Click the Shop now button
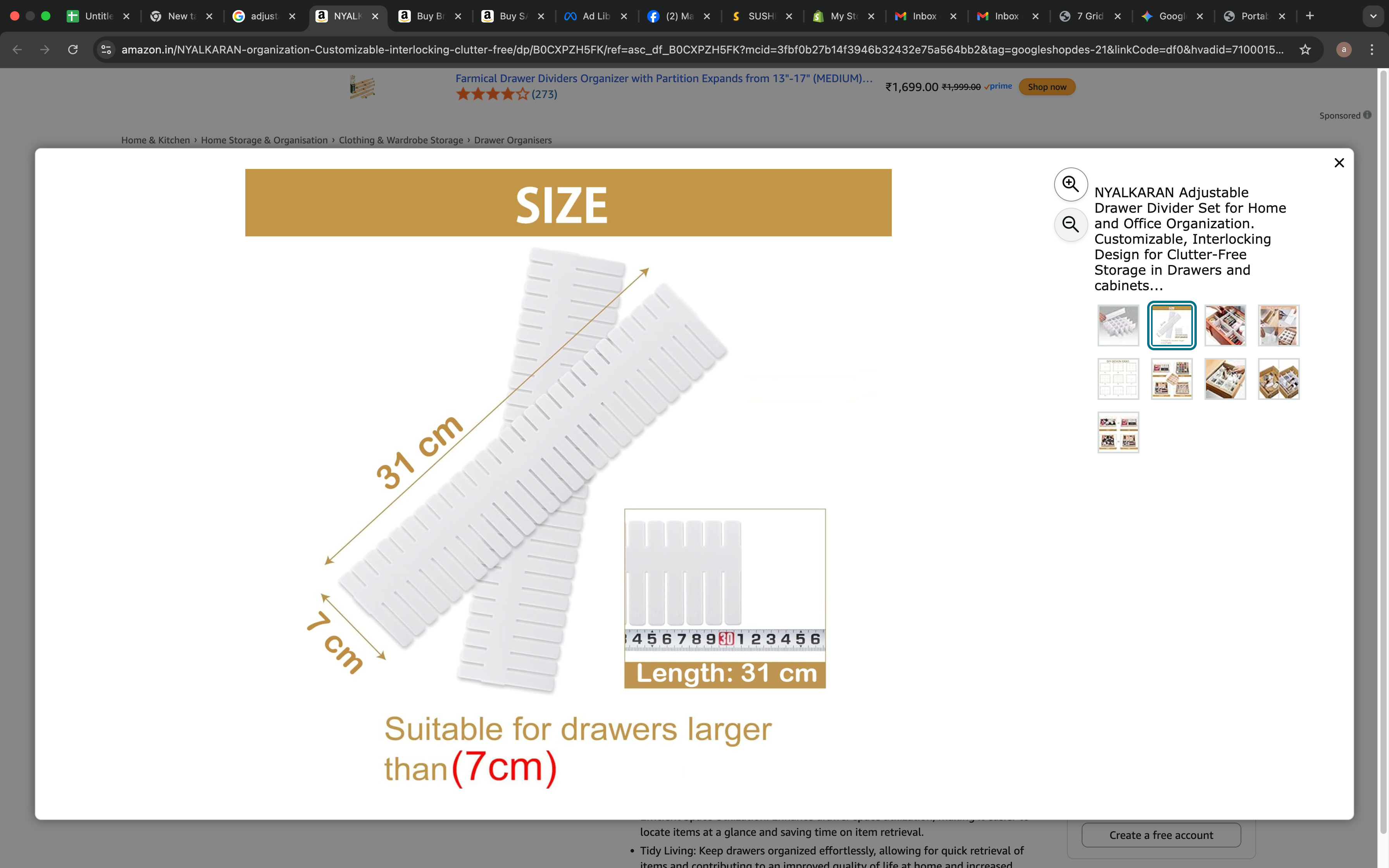 pos(1046,87)
